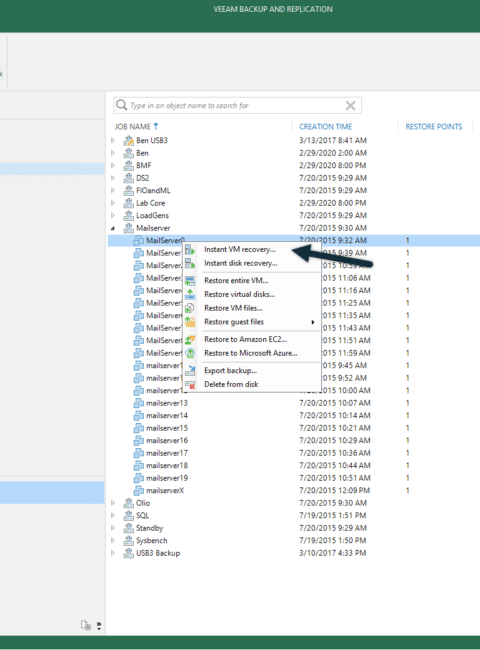The height and width of the screenshot is (650, 480).
Task: Choose Instant disk recovery menu entry
Action: [240, 263]
